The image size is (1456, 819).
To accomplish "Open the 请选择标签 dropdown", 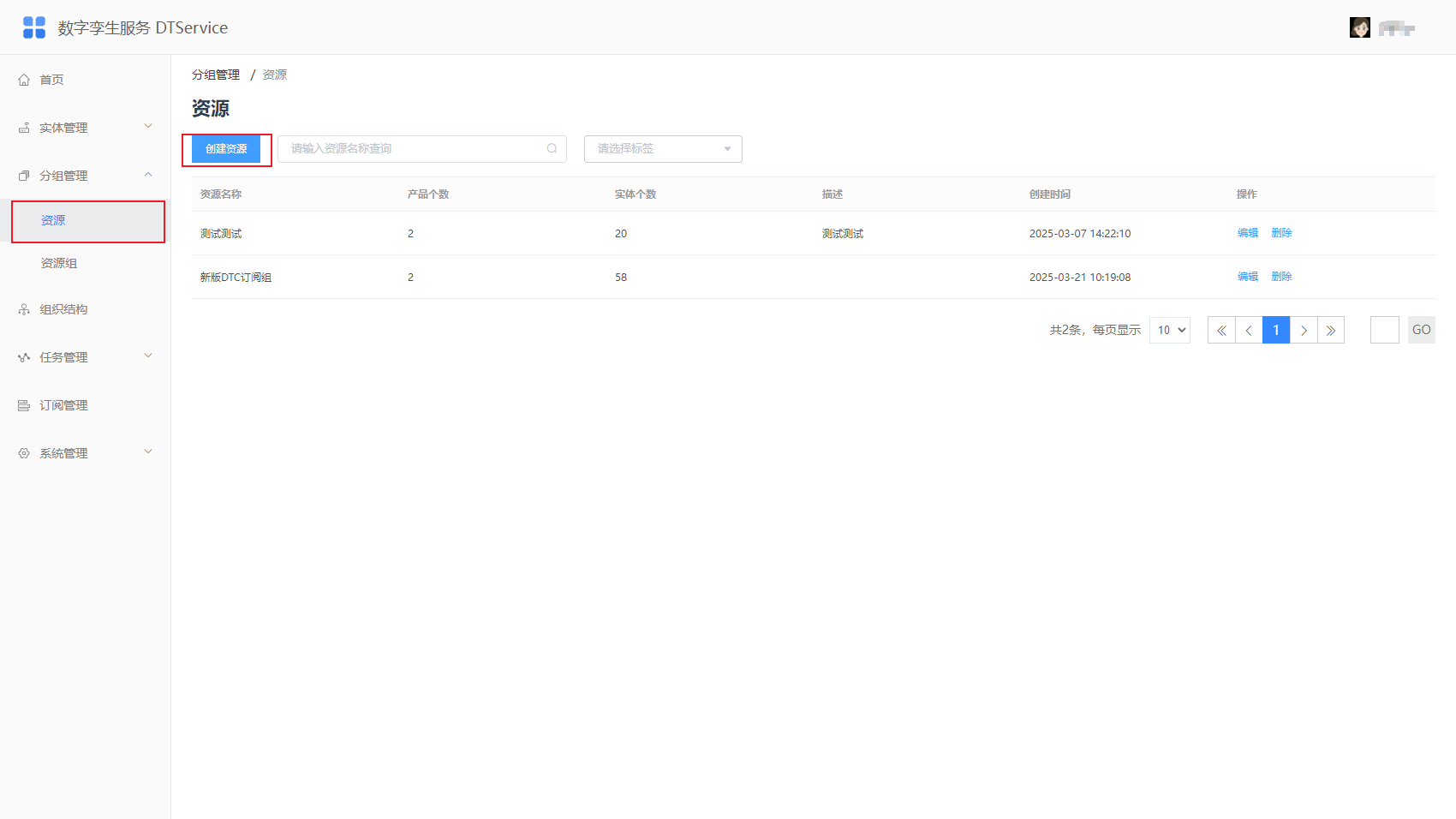I will [x=663, y=149].
